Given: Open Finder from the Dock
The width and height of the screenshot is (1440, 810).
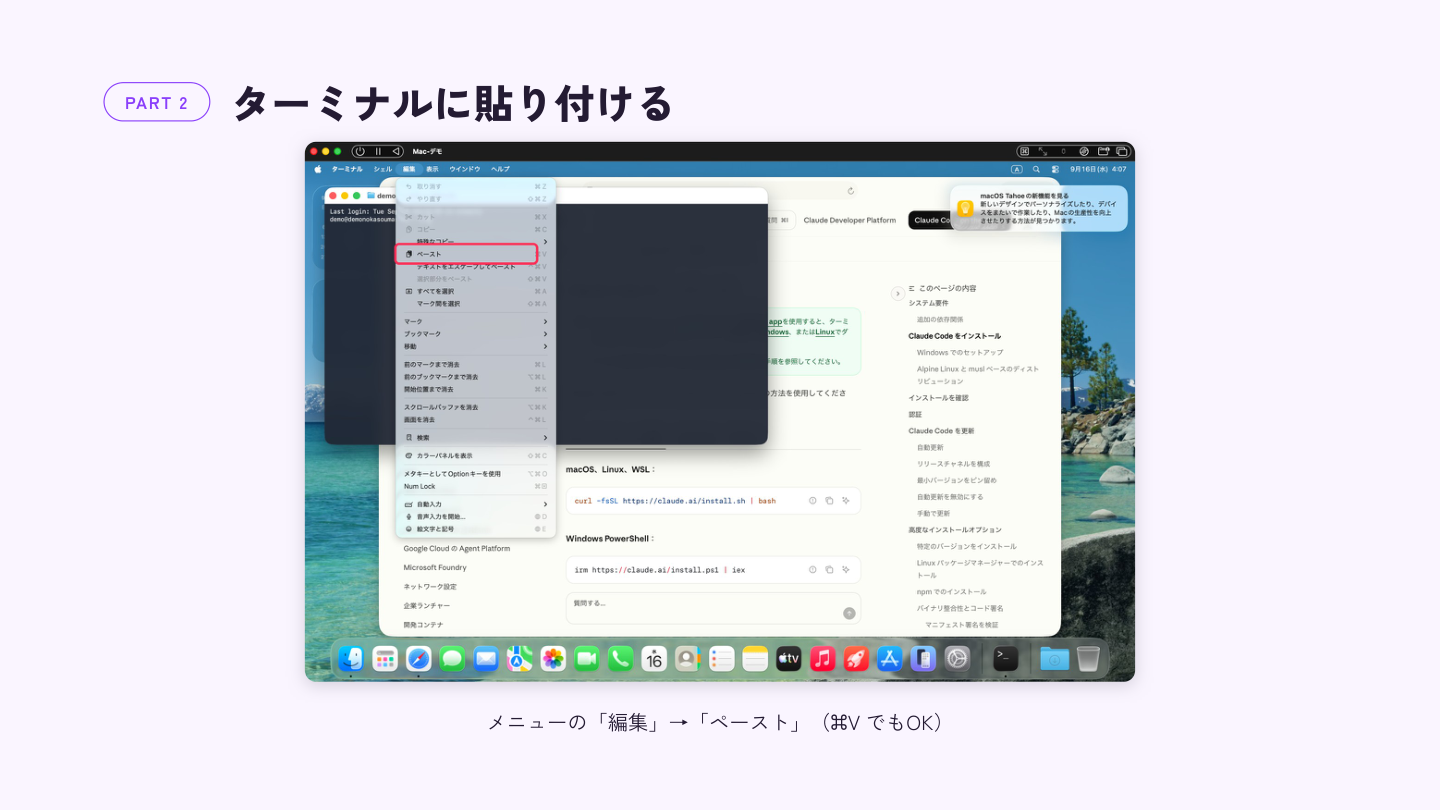Looking at the screenshot, I should (351, 658).
